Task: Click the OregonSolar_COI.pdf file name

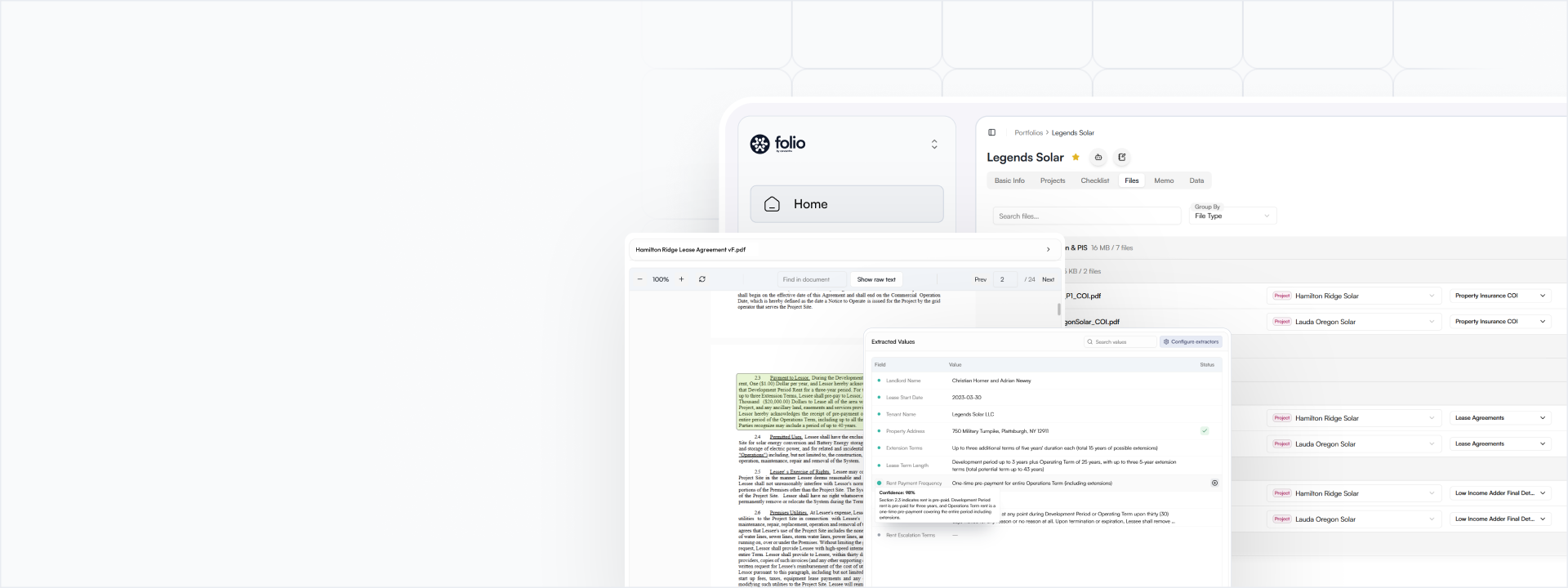Action: tap(1092, 322)
